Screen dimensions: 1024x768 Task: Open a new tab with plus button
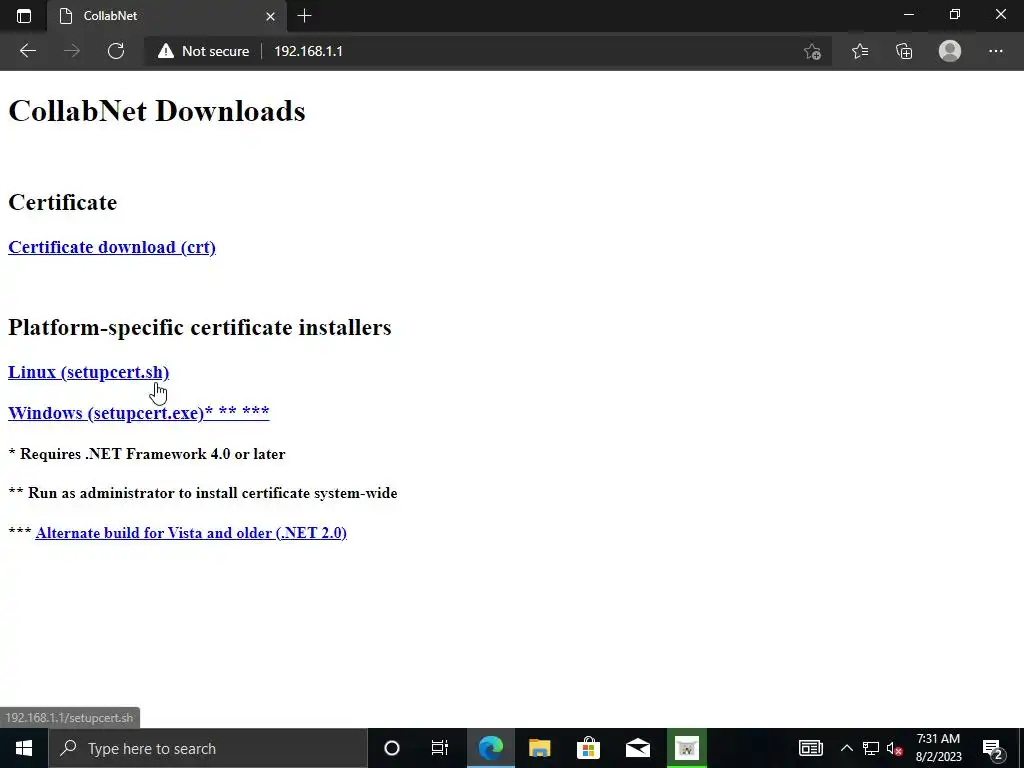tap(304, 16)
